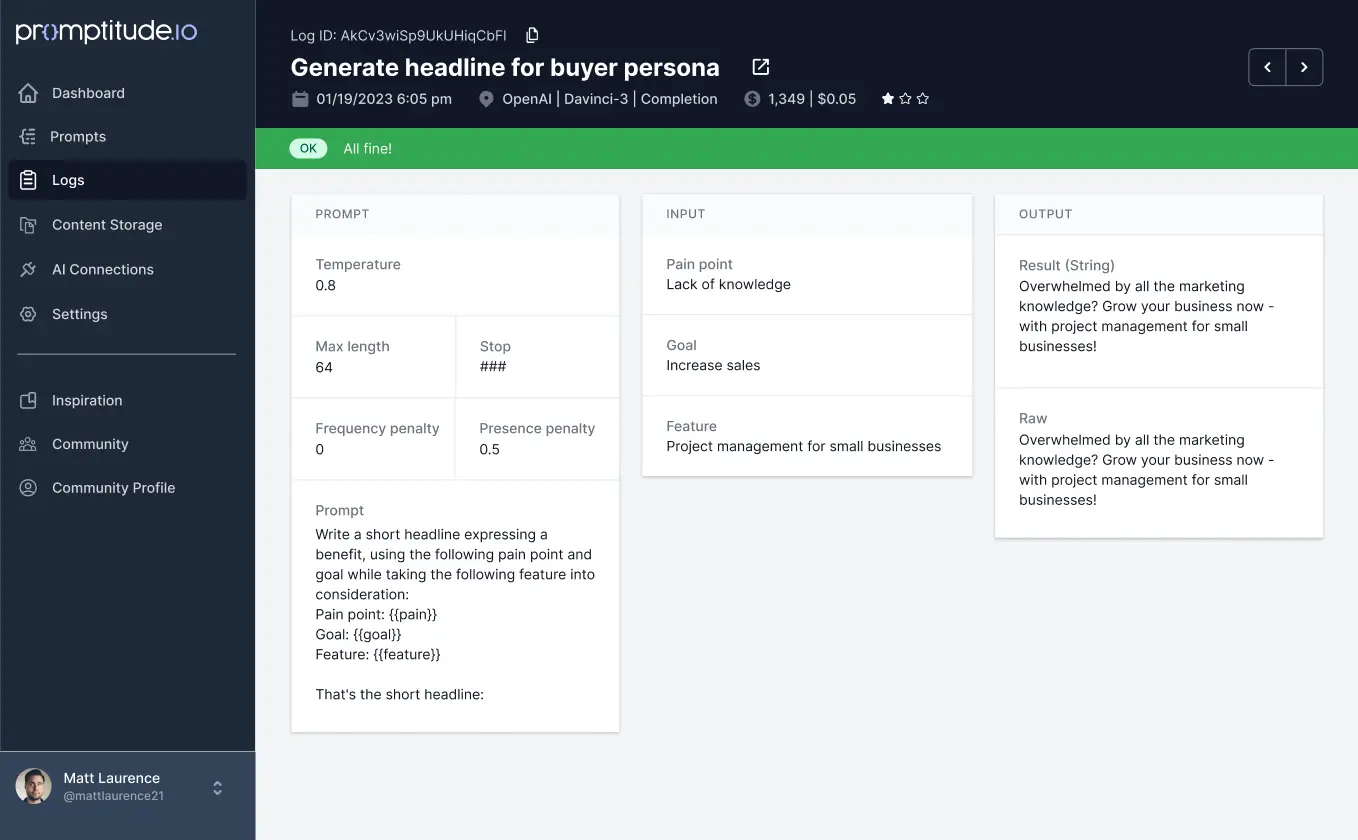
Task: Open Settings from the sidebar
Action: tap(80, 314)
